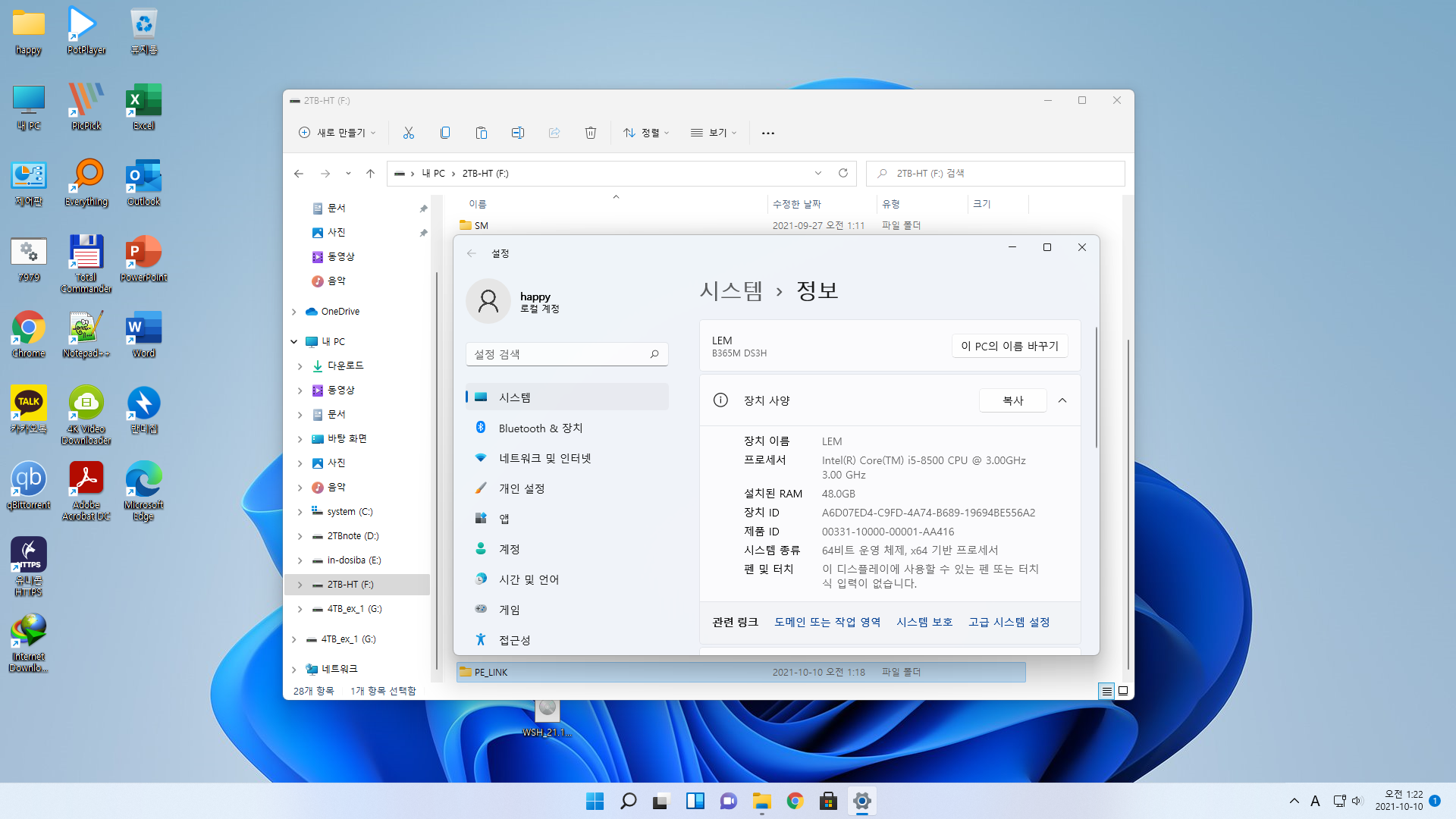
Task: Select the SM folder row
Action: point(741,225)
